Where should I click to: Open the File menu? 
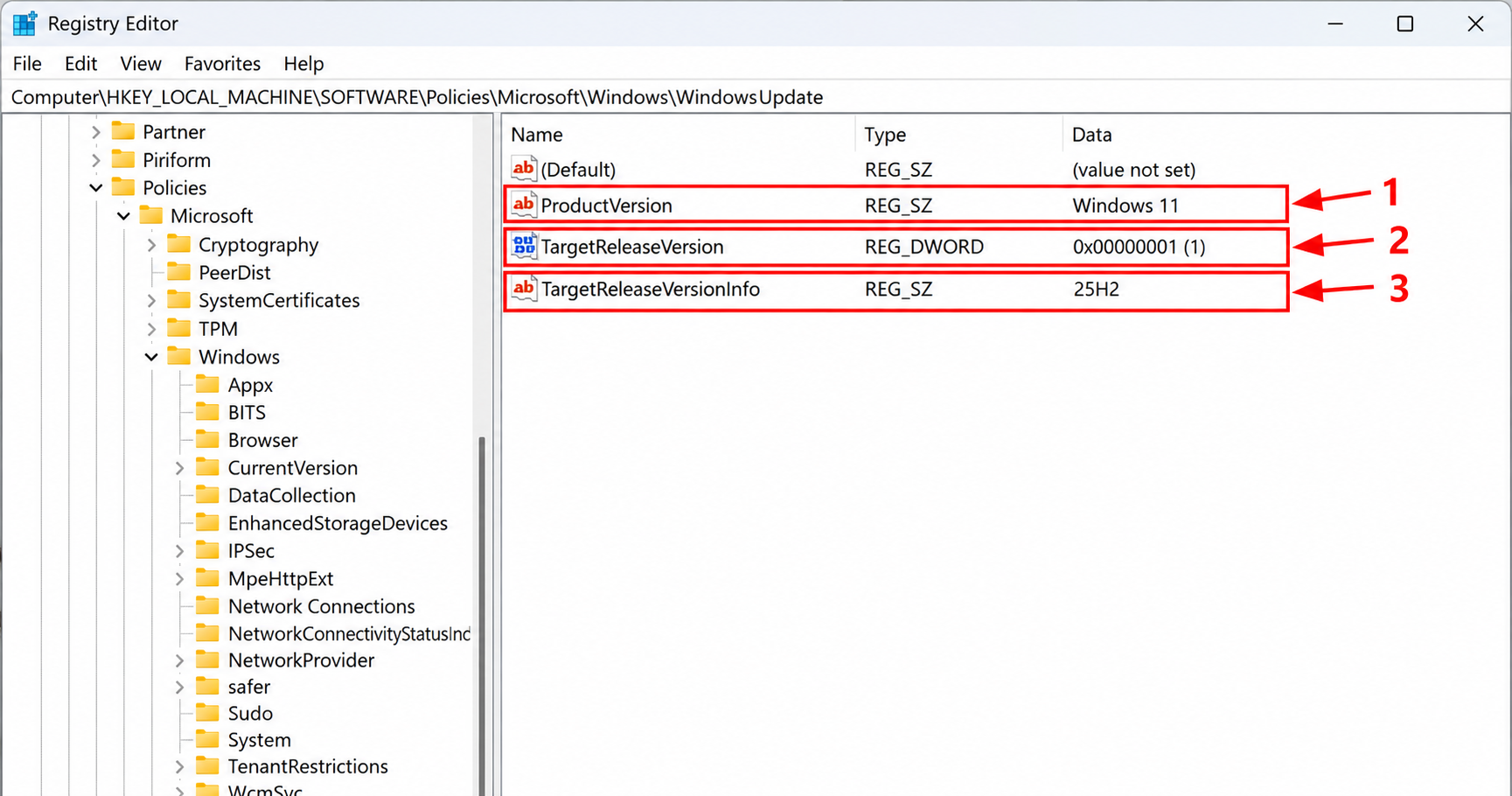click(x=27, y=64)
